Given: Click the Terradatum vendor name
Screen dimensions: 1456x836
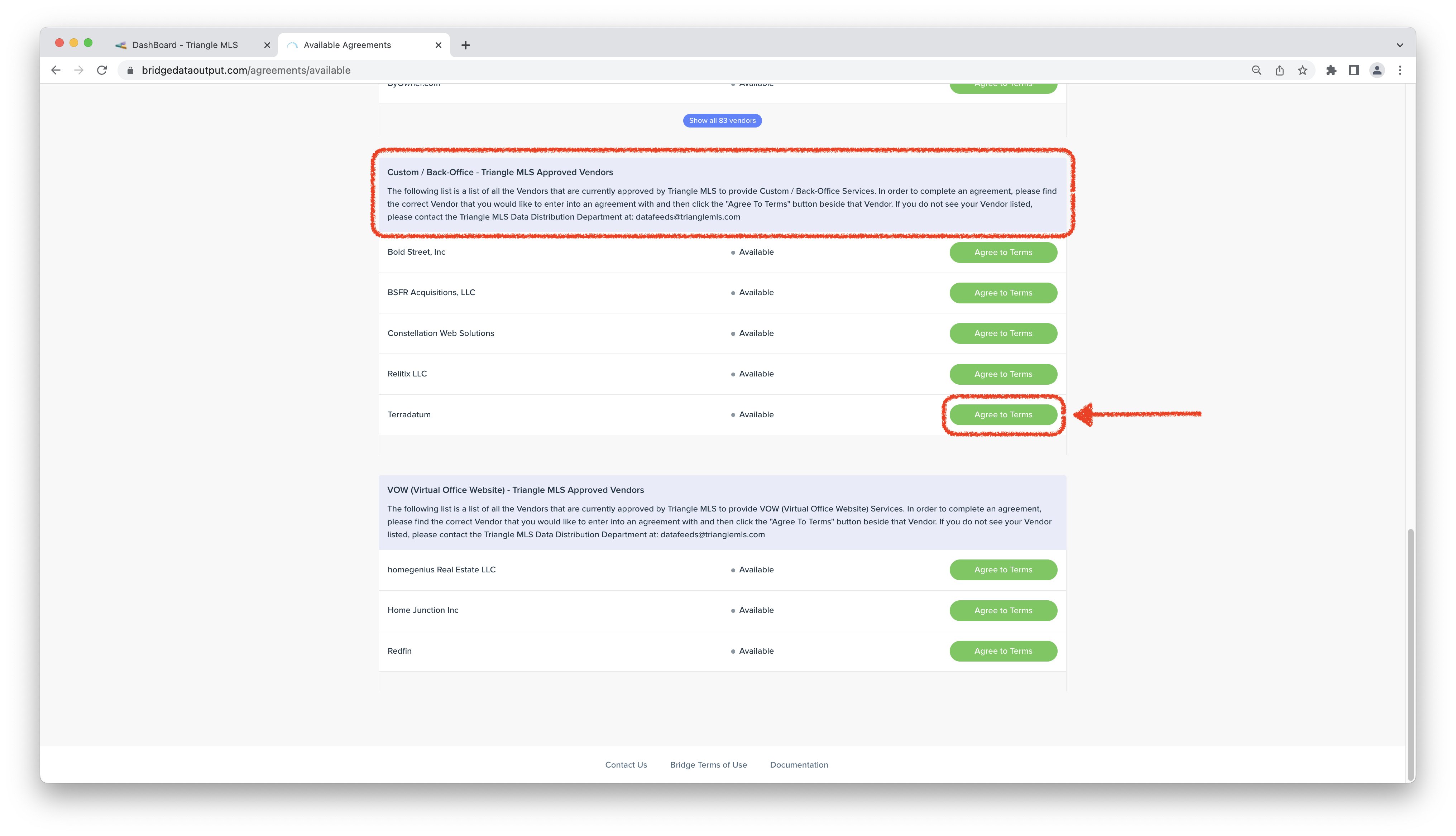Looking at the screenshot, I should click(x=408, y=414).
